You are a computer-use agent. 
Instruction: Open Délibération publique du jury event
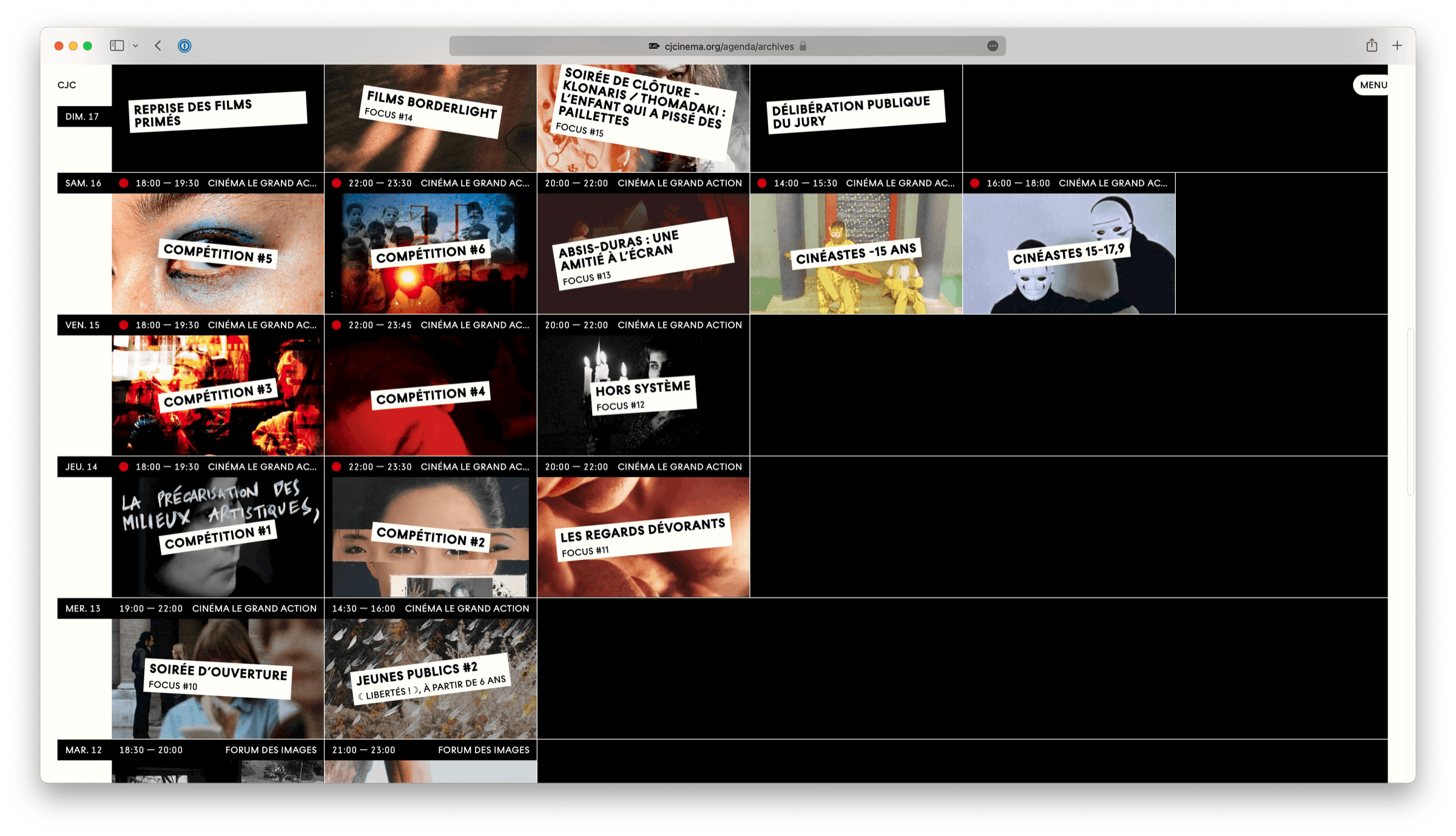tap(855, 112)
